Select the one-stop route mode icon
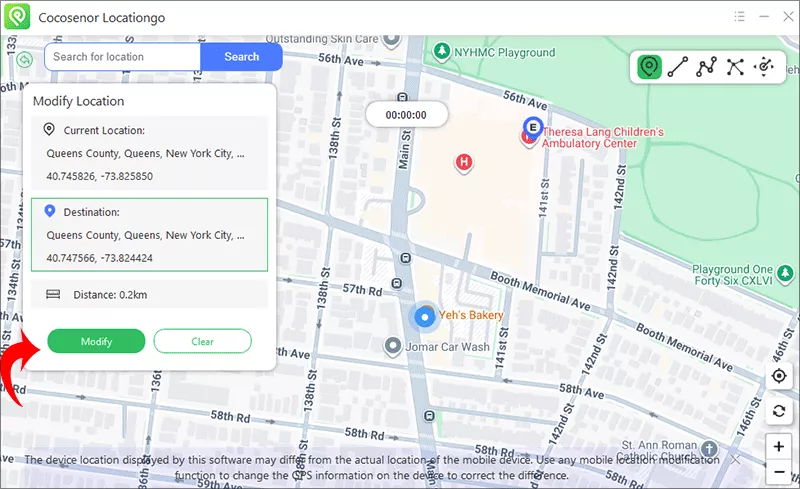 (678, 67)
